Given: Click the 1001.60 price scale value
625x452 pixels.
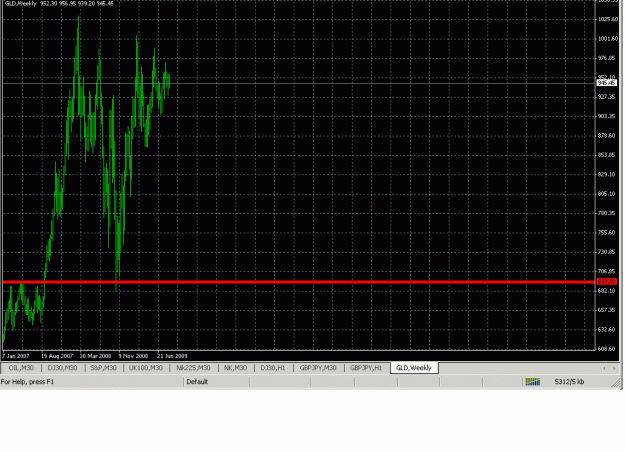Looking at the screenshot, I should [x=608, y=39].
